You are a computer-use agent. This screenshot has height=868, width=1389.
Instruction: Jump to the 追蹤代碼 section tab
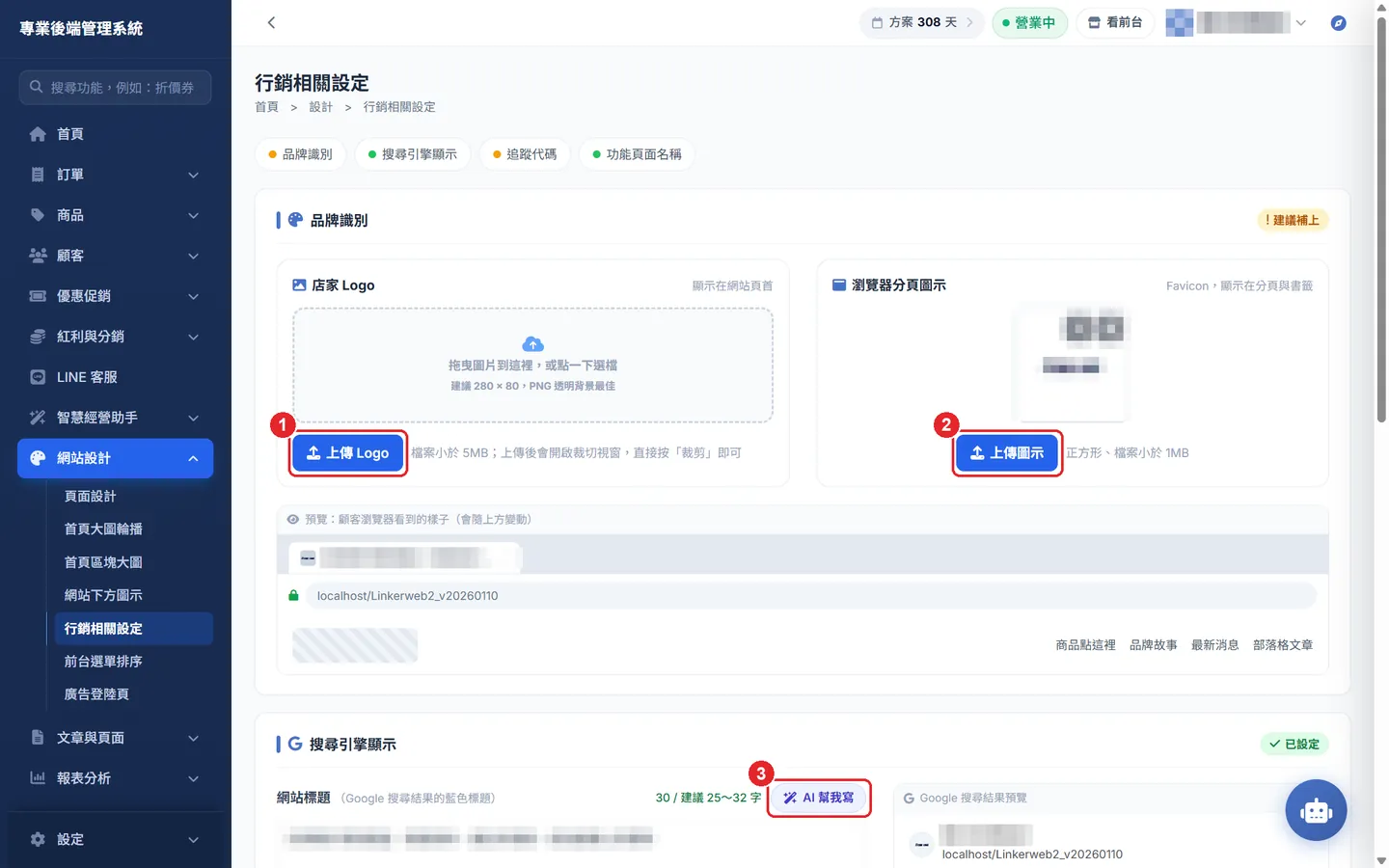tap(525, 154)
